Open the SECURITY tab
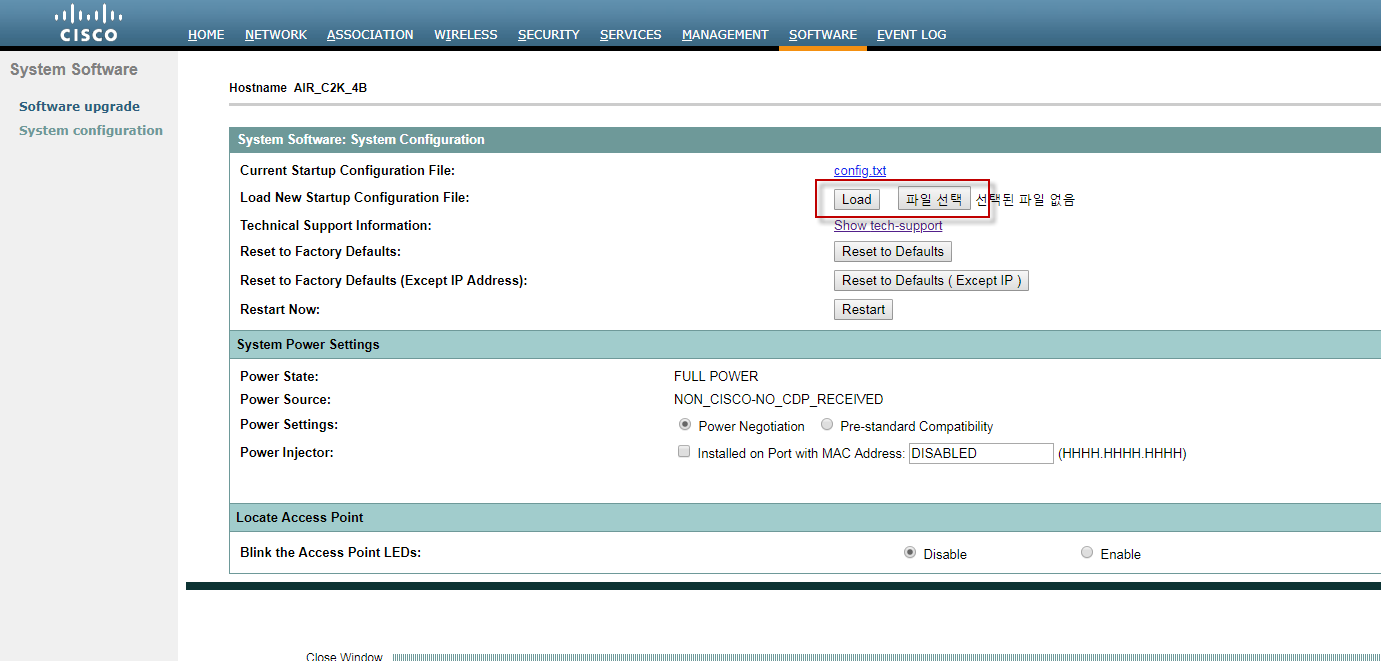Viewport: 1381px width, 661px height. [x=548, y=34]
